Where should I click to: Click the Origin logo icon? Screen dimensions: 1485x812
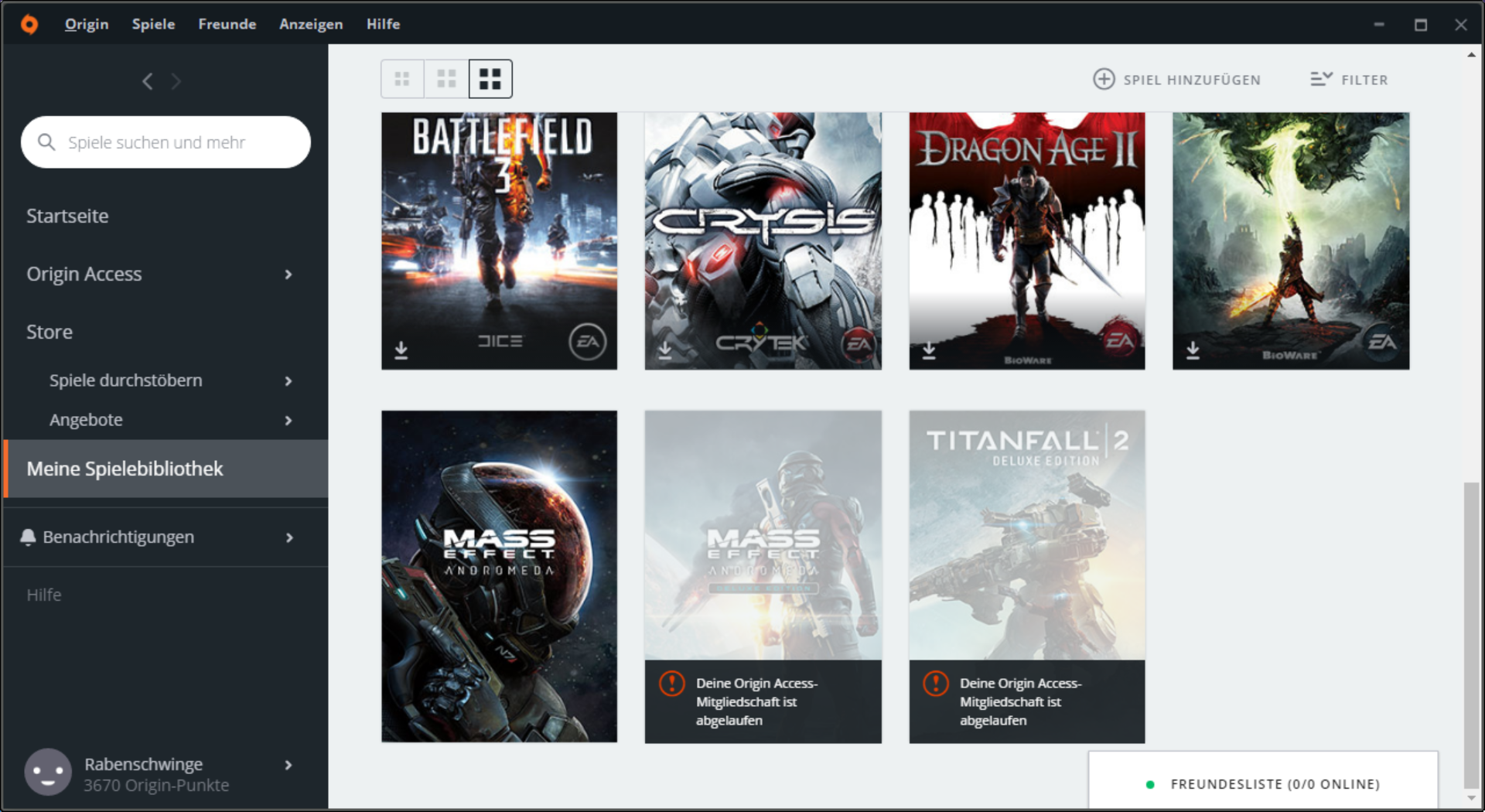(29, 24)
